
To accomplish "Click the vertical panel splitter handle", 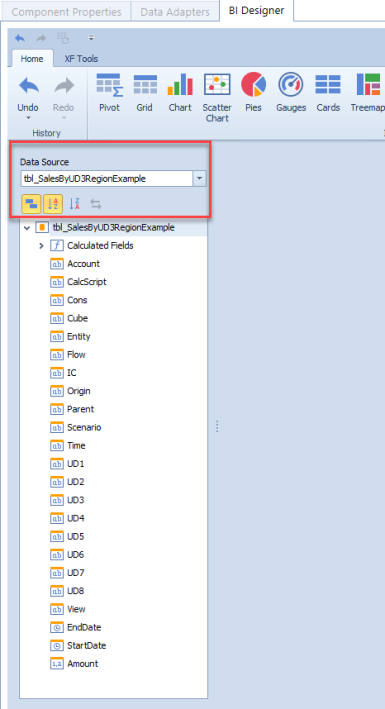I will 218,427.
